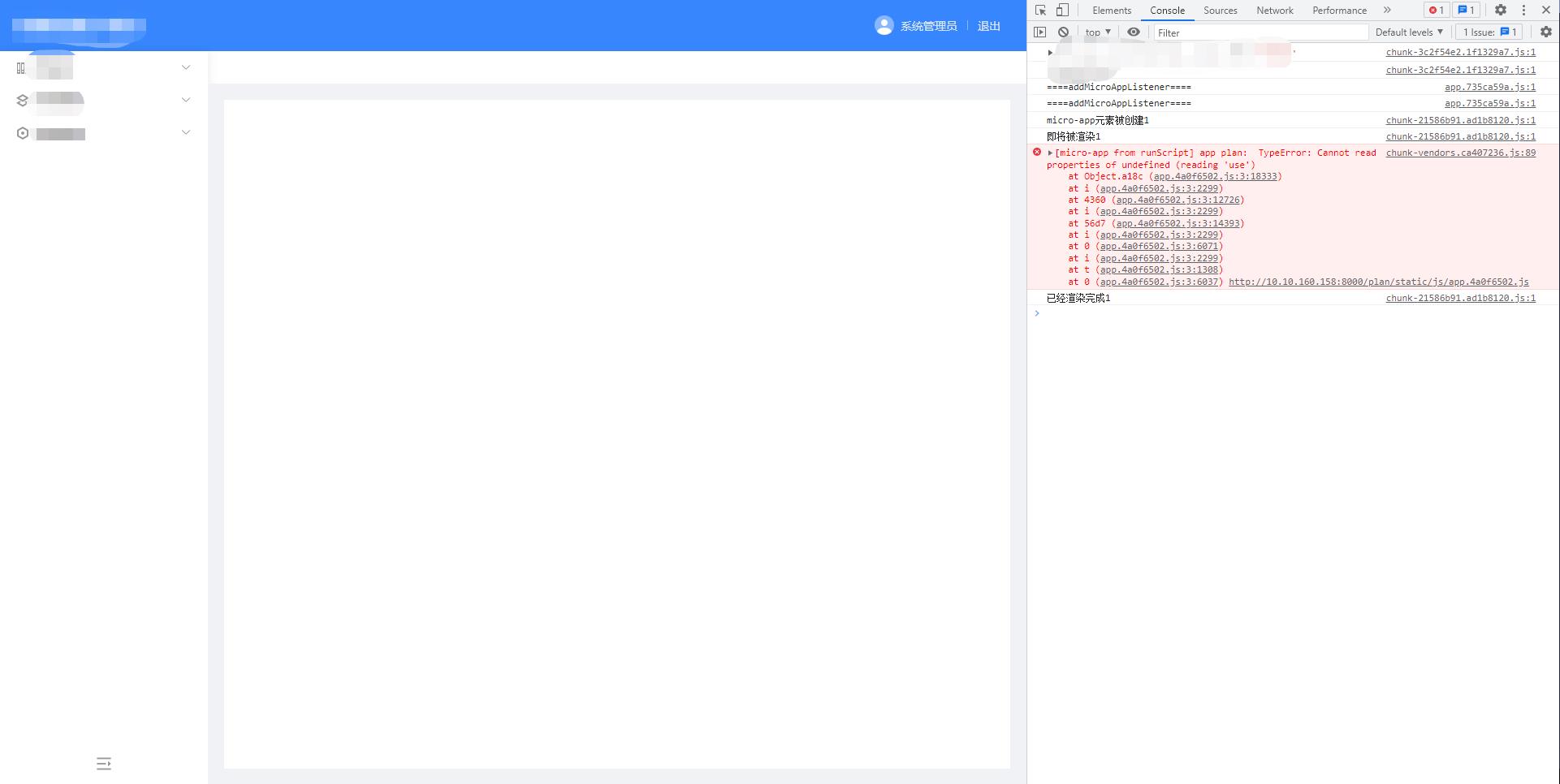Switch to the Elements tab
This screenshot has width=1560, height=784.
click(1111, 10)
